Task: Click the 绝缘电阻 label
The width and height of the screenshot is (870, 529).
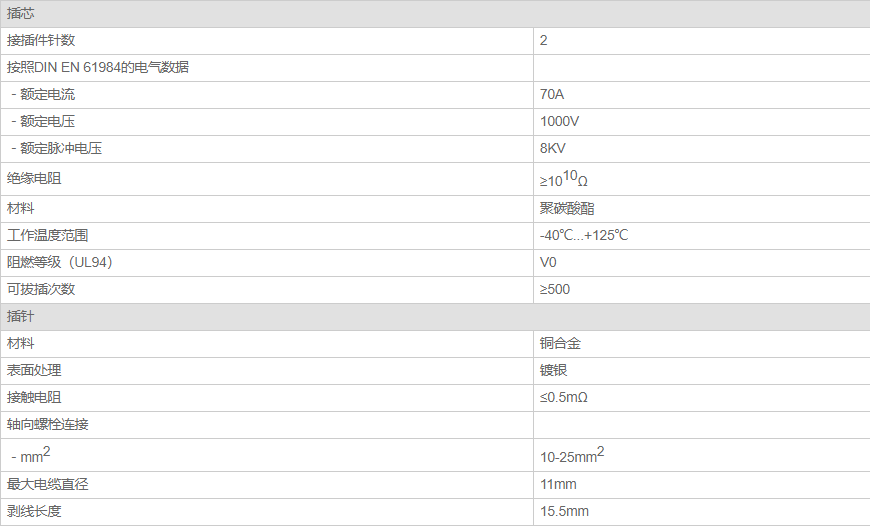Action: pyautogui.click(x=34, y=178)
